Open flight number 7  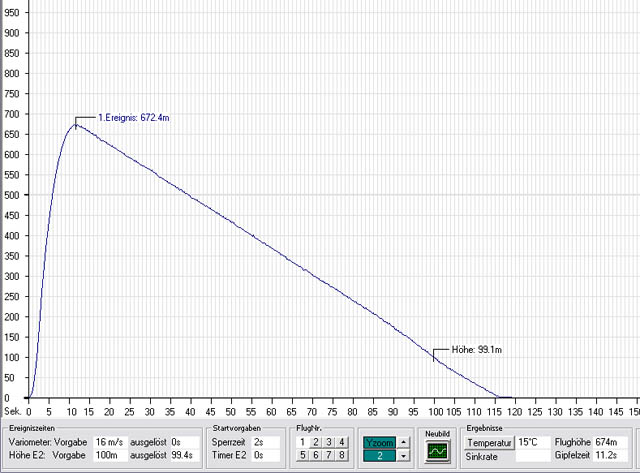pos(329,456)
